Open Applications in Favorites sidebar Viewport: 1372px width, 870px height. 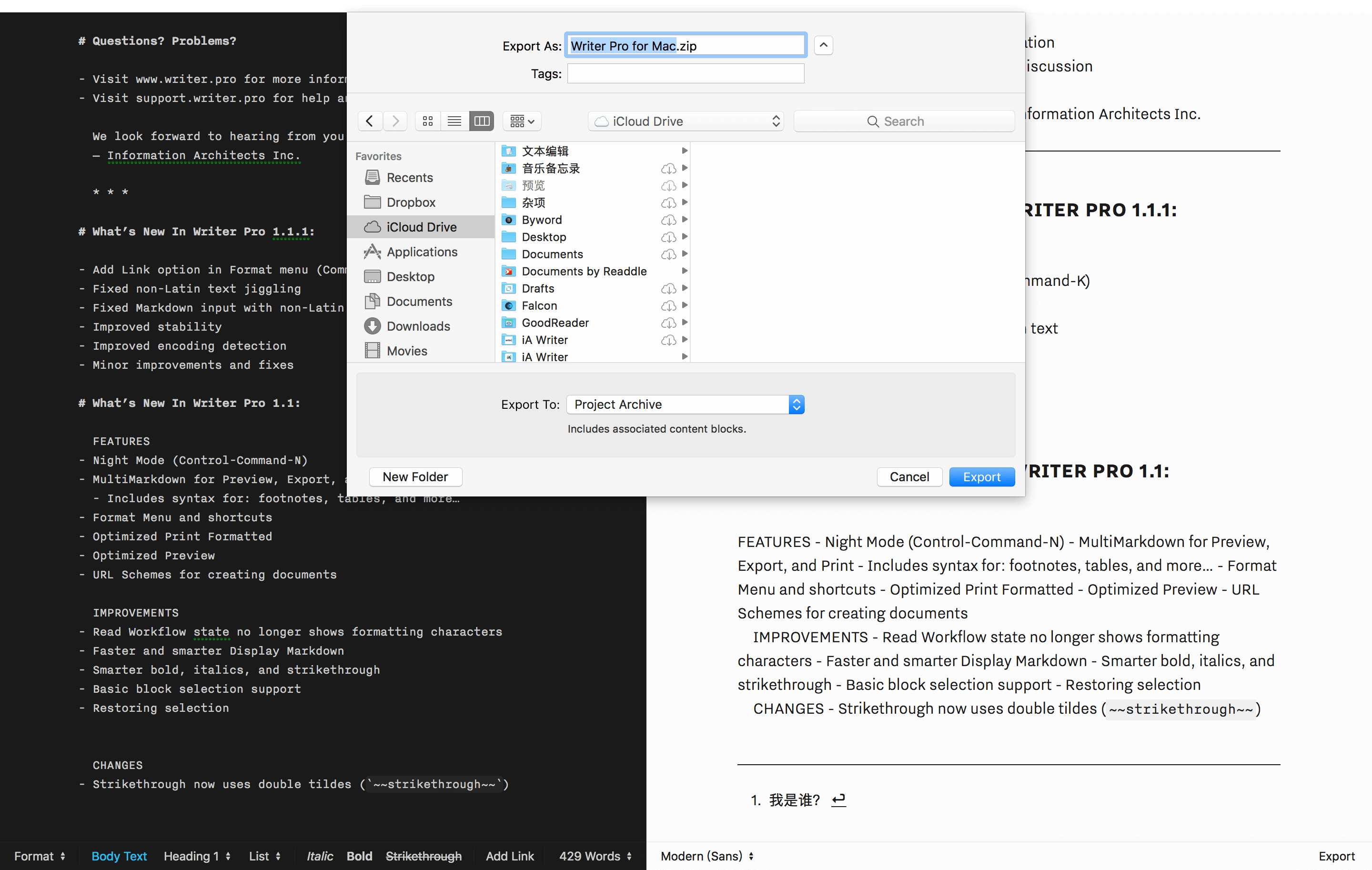[x=422, y=252]
